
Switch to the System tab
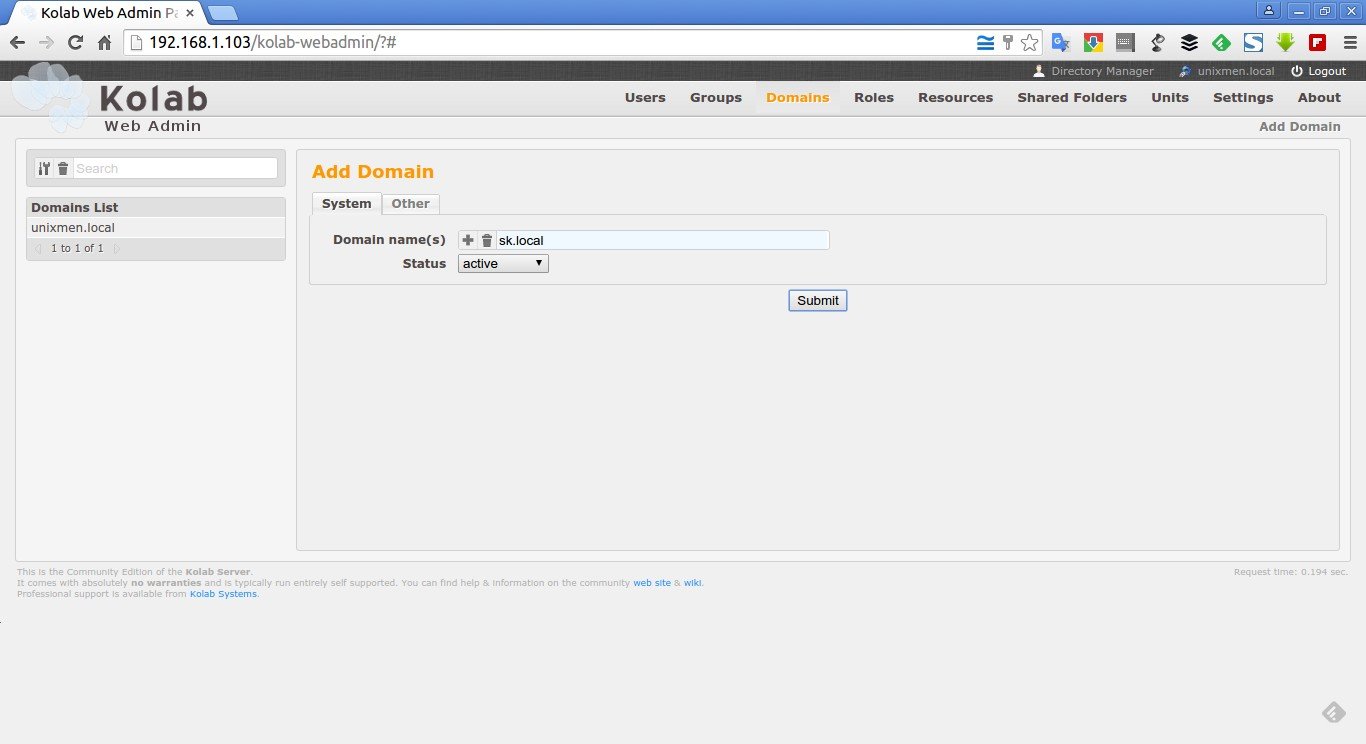pyautogui.click(x=347, y=203)
